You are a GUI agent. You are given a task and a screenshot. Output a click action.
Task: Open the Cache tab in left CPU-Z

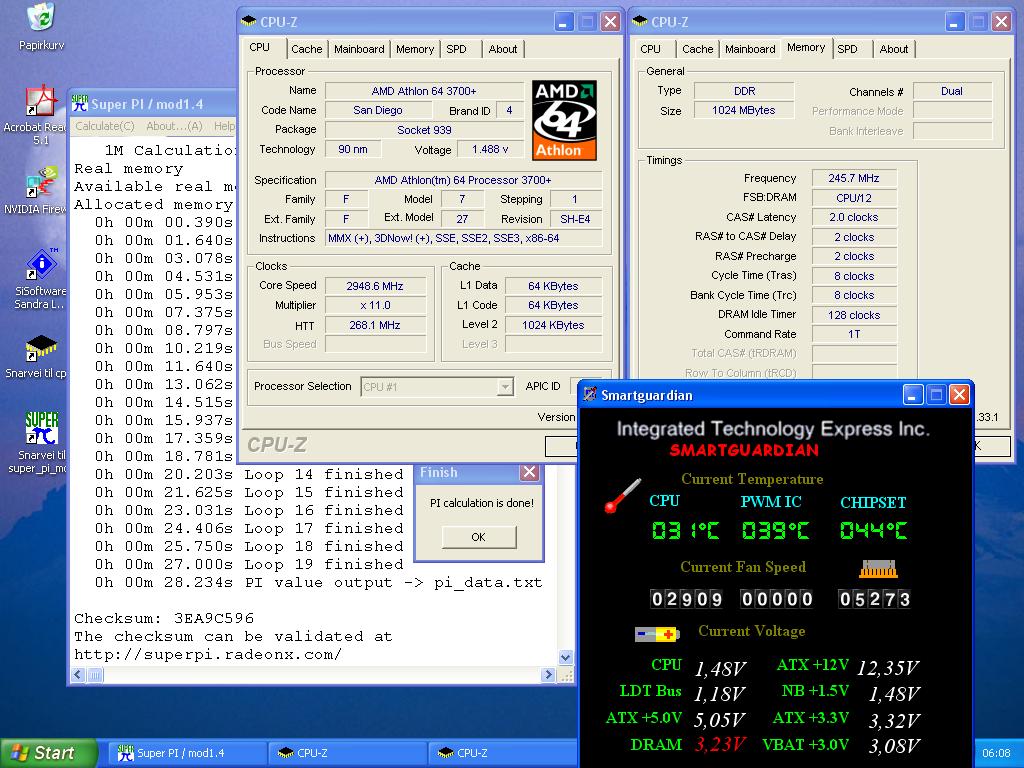306,49
